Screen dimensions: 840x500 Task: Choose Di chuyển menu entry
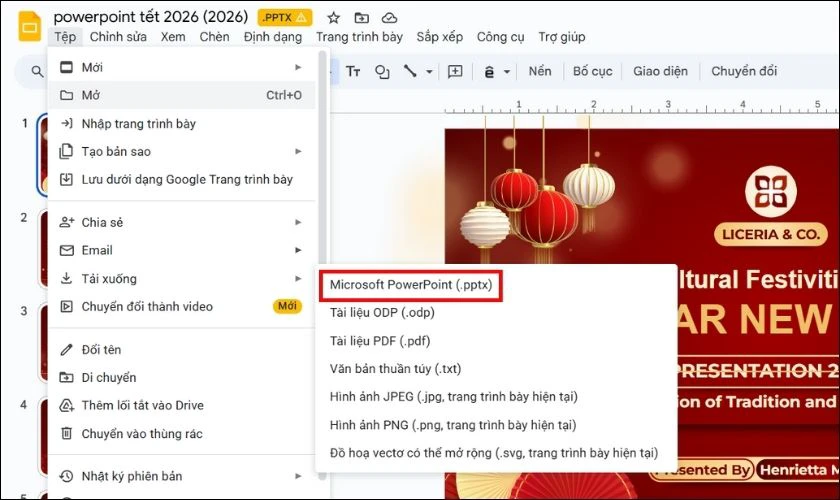tap(182, 378)
